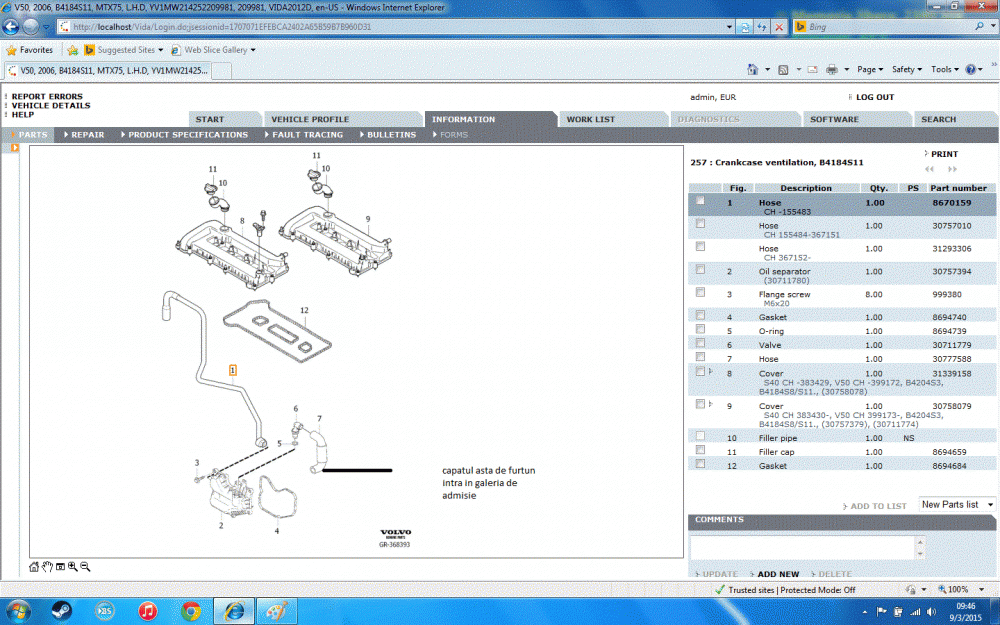The height and width of the screenshot is (625, 1000).
Task: Click the compatibility view icon in the address bar
Action: tap(744, 27)
